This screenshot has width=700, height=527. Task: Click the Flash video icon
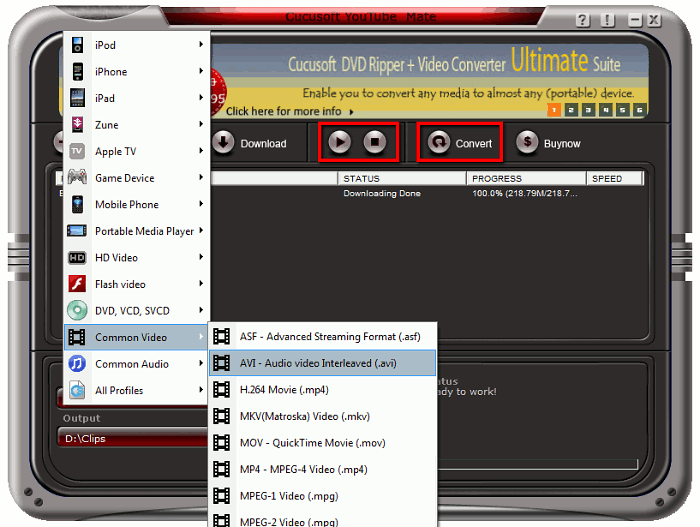pyautogui.click(x=77, y=284)
